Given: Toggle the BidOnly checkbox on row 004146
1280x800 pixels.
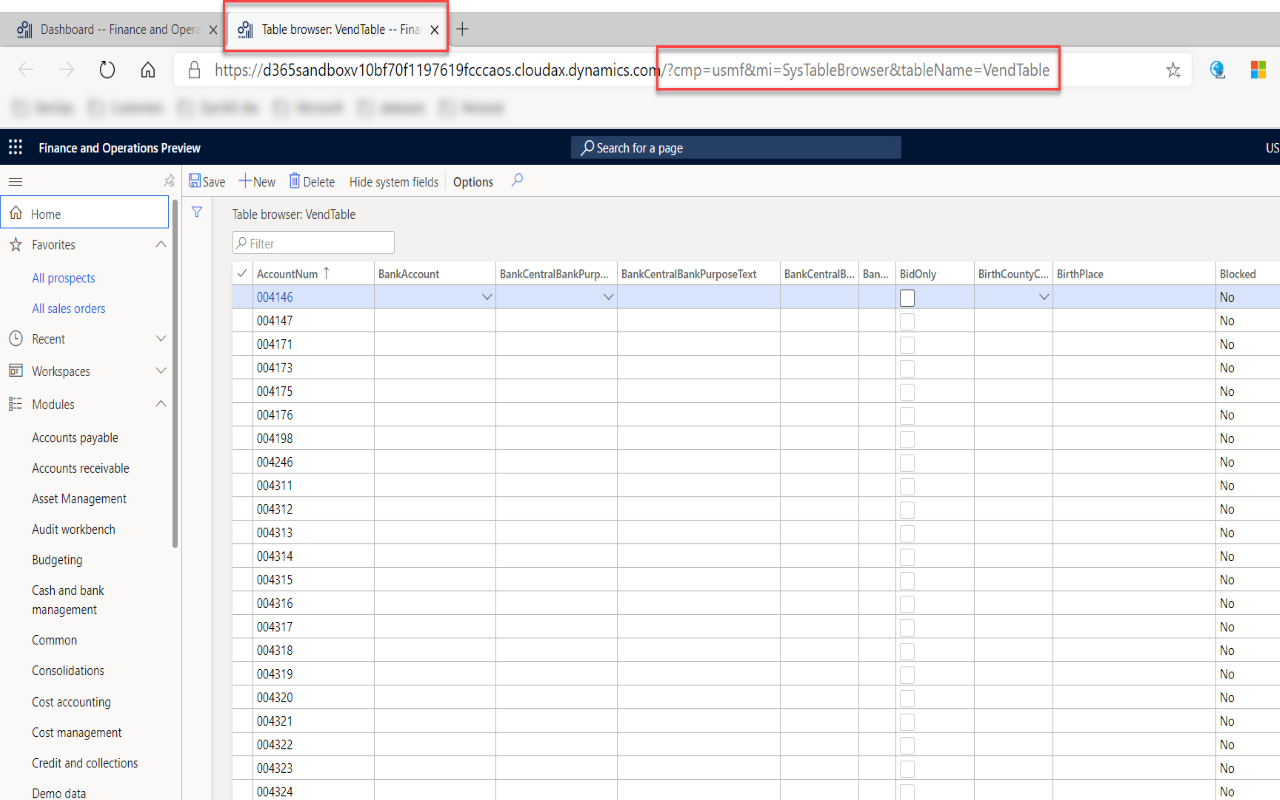Looking at the screenshot, I should 907,297.
